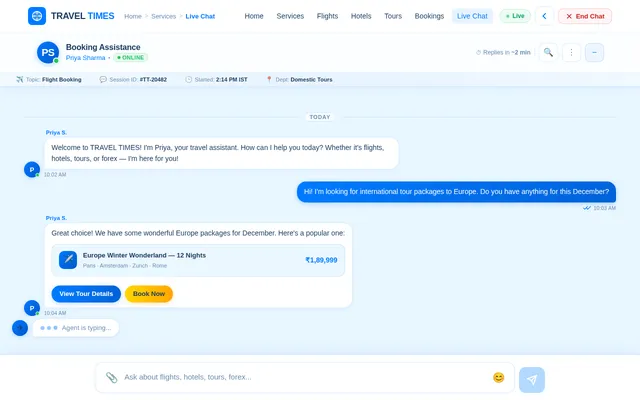
Task: Click the P avatar beside 10:02 AM
Action: (x=32, y=169)
